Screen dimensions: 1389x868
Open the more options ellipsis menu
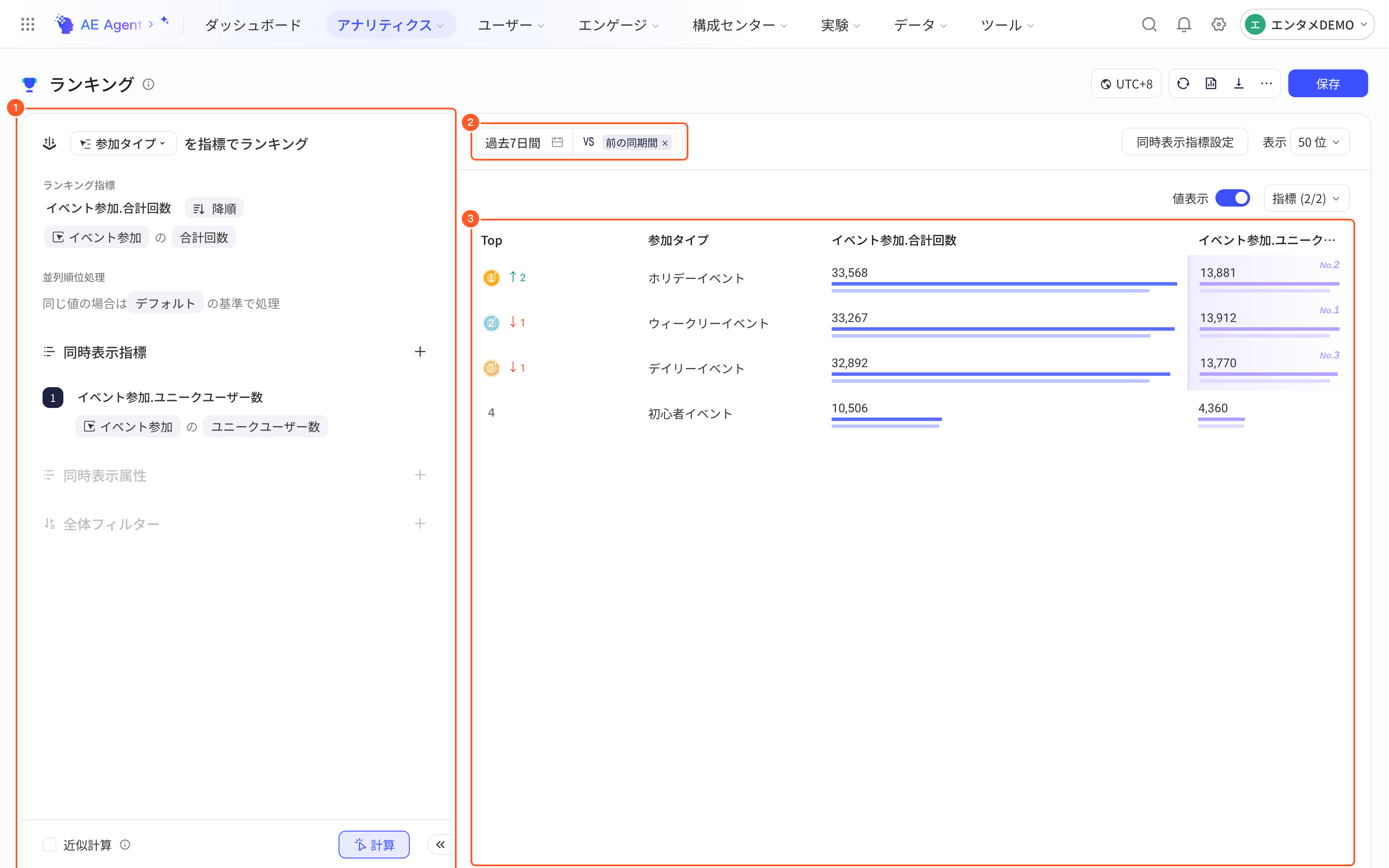pyautogui.click(x=1266, y=84)
